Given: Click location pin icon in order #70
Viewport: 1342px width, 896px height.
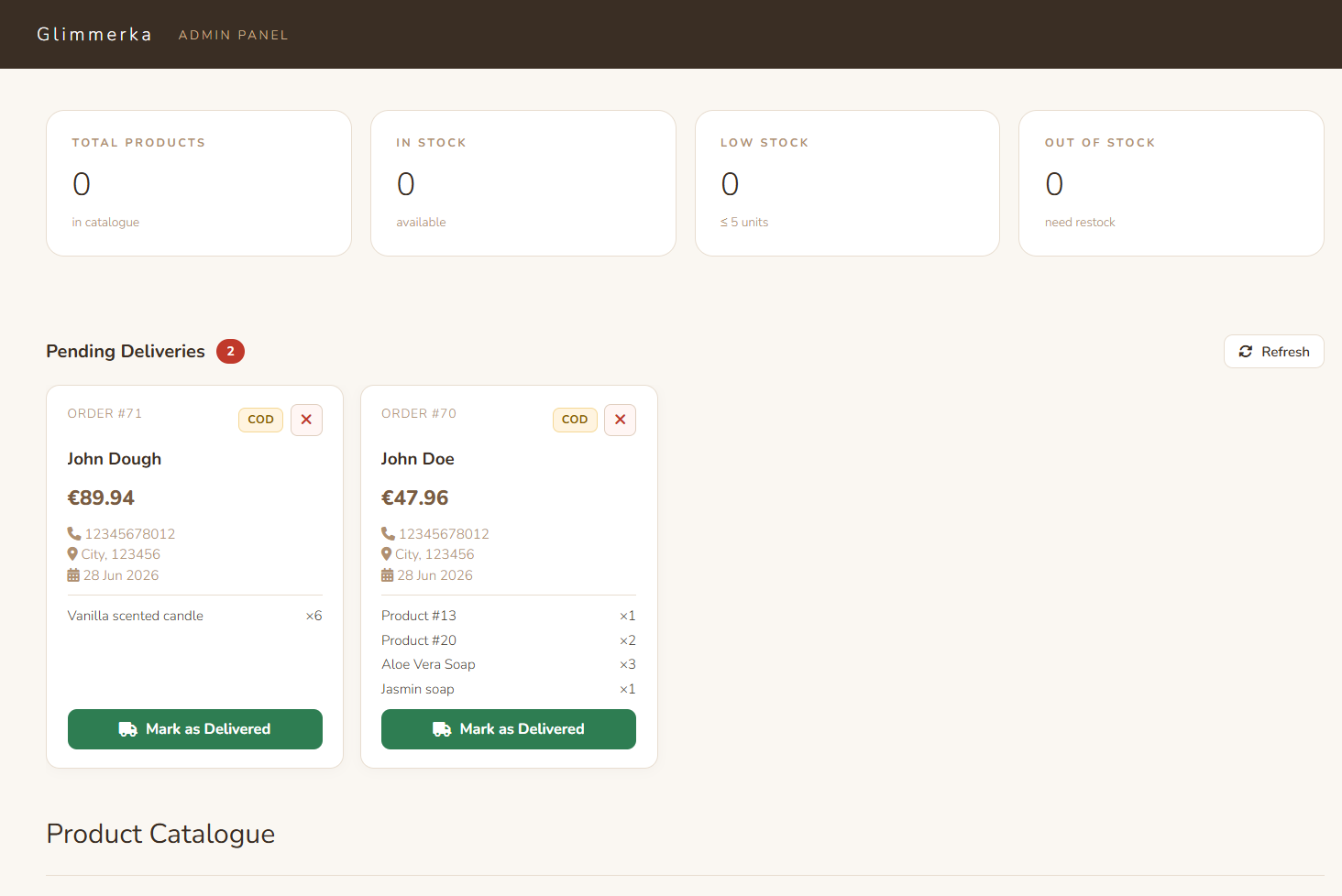Looking at the screenshot, I should [x=387, y=554].
